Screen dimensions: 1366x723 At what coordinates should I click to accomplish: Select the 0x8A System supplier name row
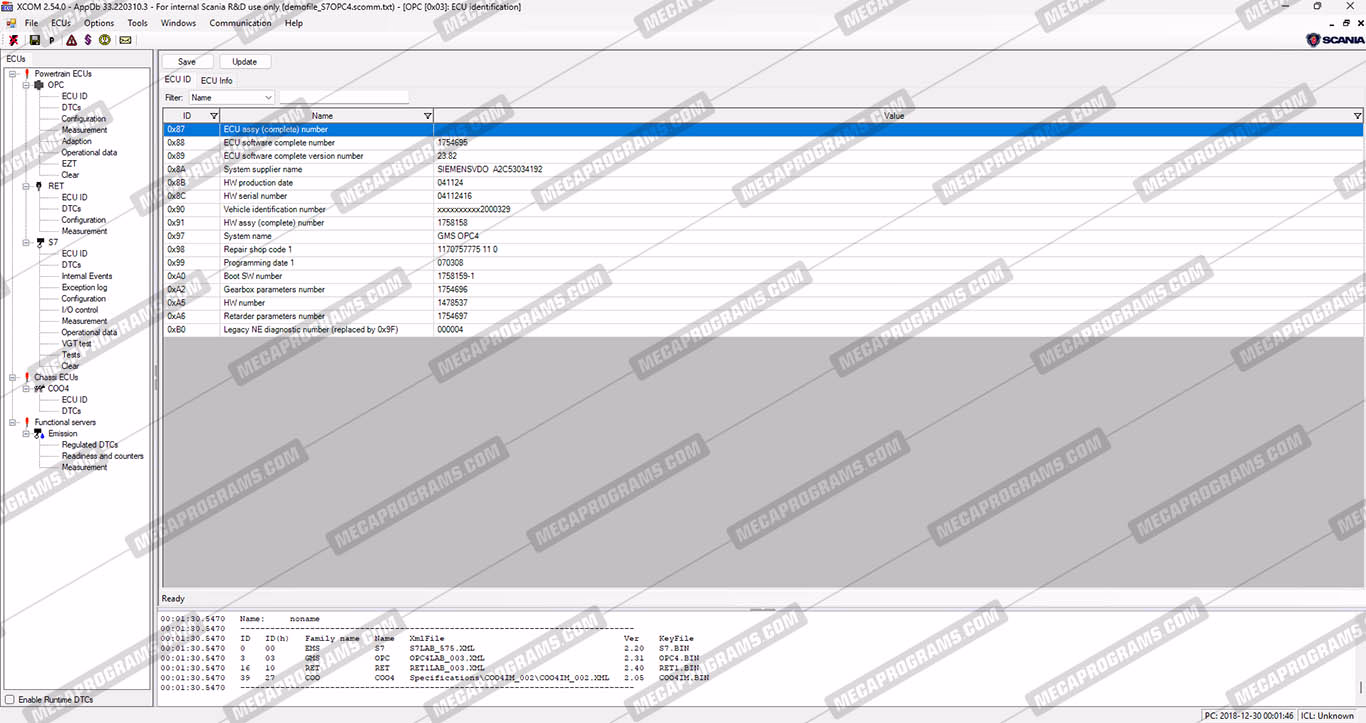click(x=762, y=169)
